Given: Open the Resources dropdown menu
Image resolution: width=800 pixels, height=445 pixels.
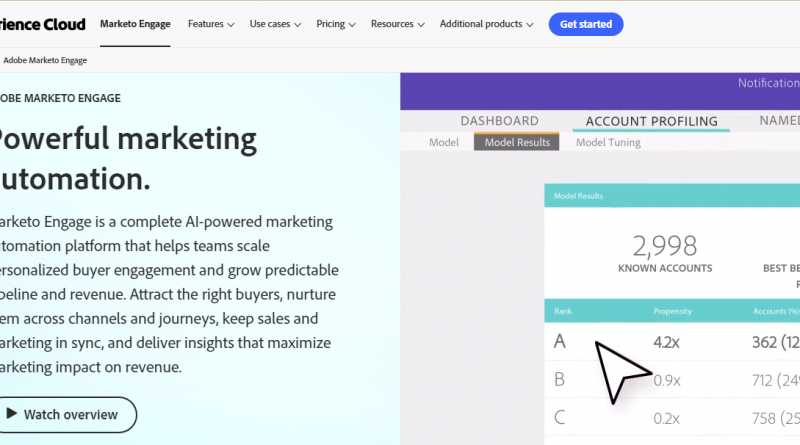Looking at the screenshot, I should (397, 24).
